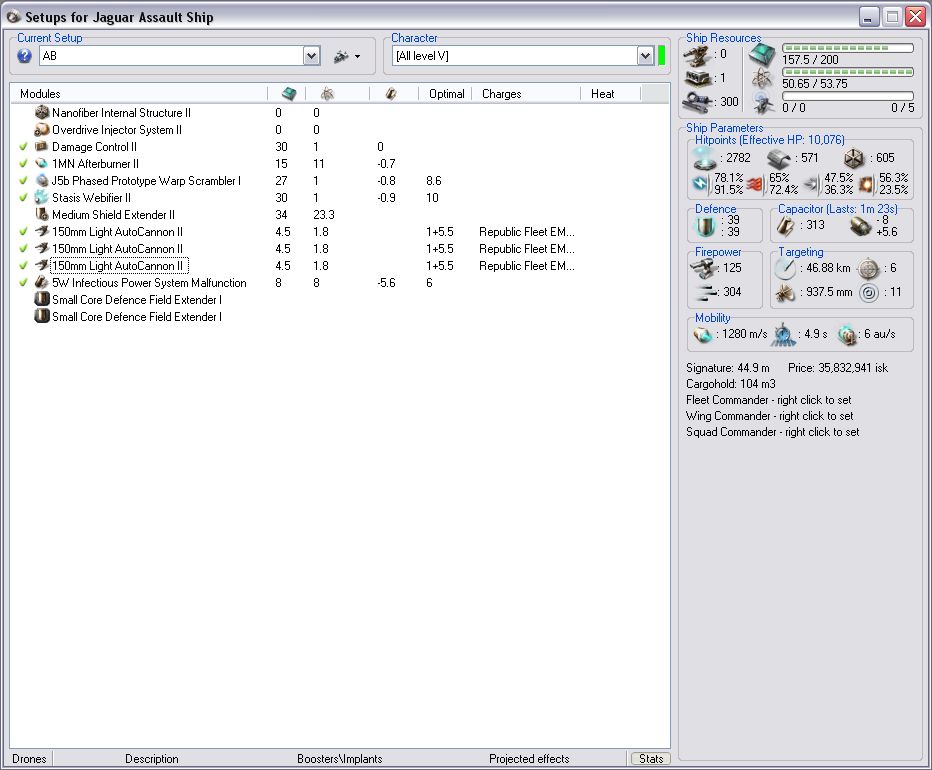Open the Current Setup dropdown showing AB

pyautogui.click(x=311, y=56)
